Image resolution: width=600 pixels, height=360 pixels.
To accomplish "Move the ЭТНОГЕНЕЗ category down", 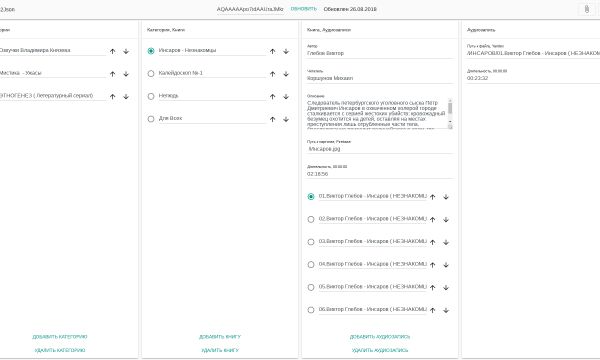I will coord(126,97).
